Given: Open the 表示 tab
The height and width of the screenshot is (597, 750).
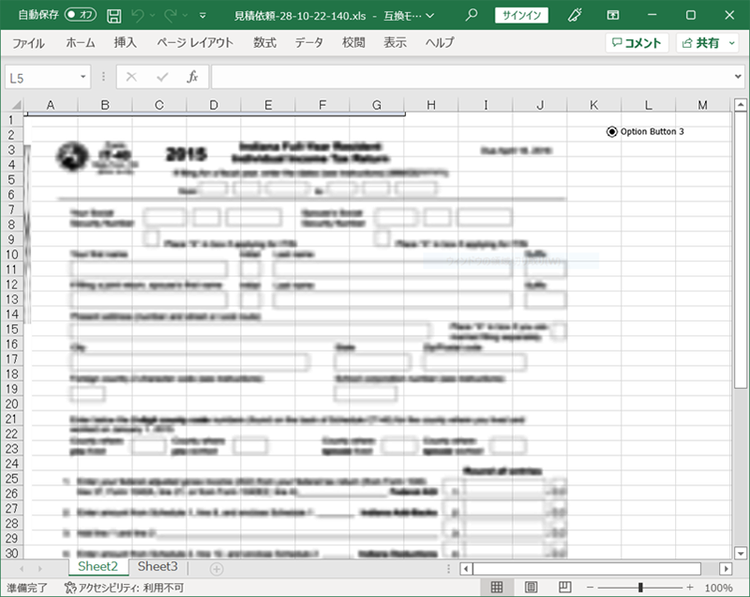Looking at the screenshot, I should [395, 43].
